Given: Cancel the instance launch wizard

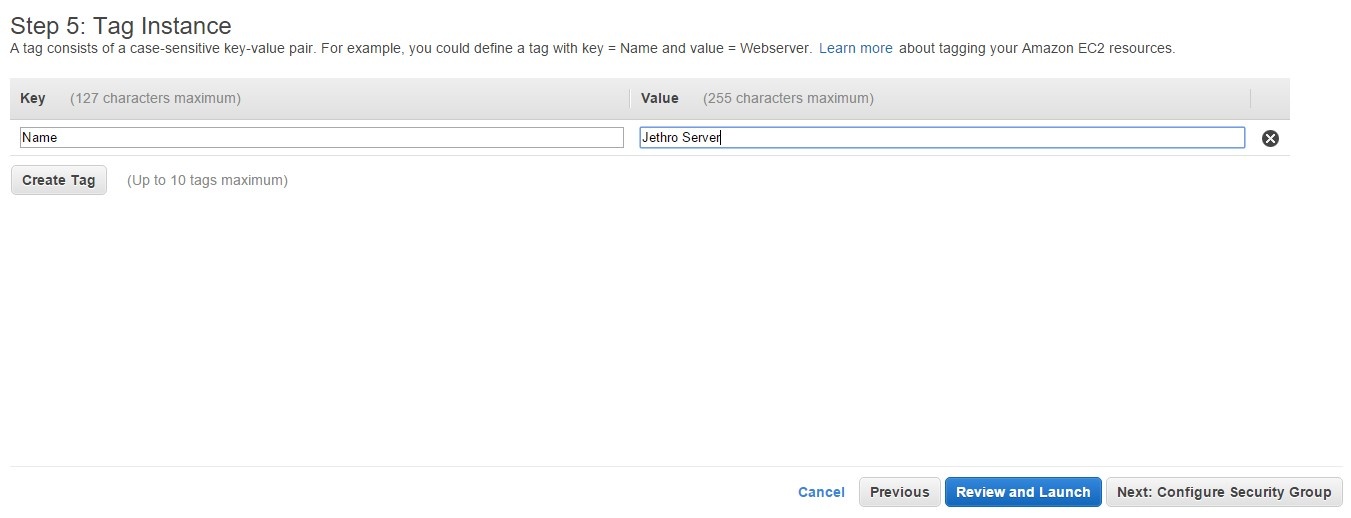Looking at the screenshot, I should (x=821, y=492).
